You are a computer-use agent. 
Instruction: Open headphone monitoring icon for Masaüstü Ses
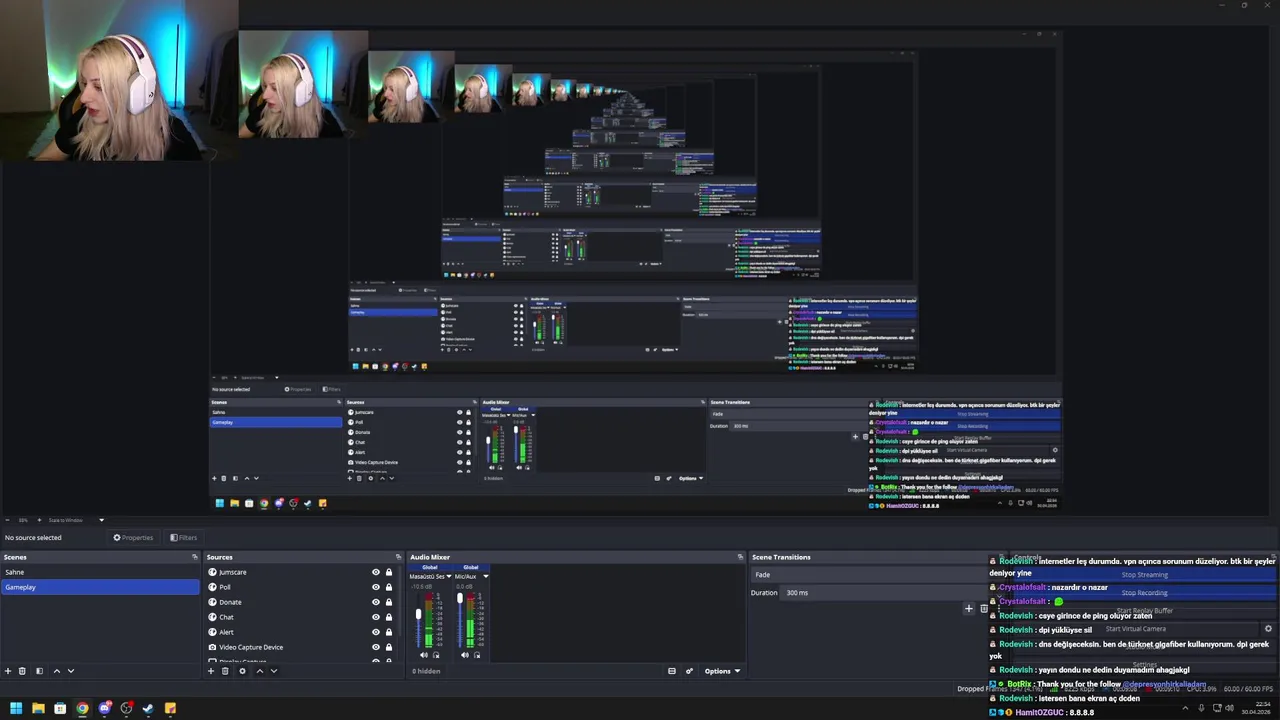coord(436,655)
